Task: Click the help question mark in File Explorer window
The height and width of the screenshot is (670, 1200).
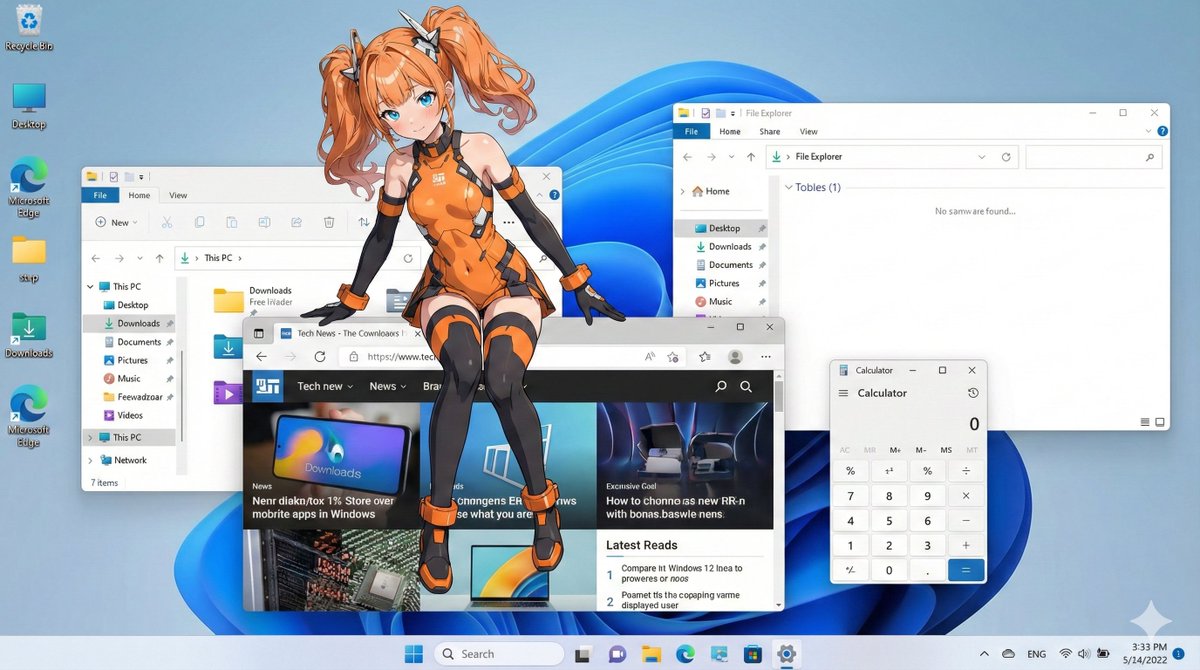Action: pyautogui.click(x=1160, y=131)
